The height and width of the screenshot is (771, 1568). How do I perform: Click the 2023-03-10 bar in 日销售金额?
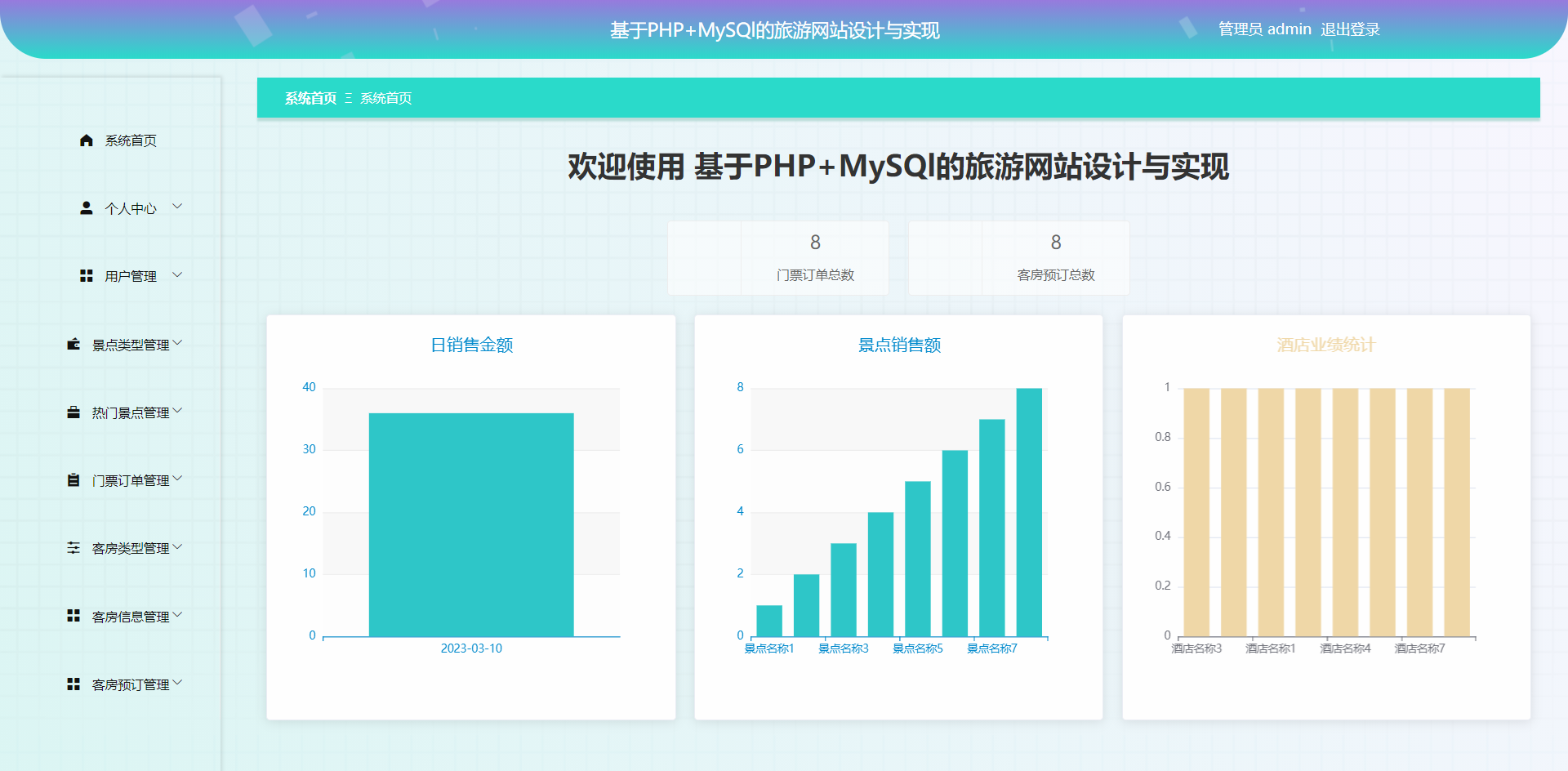[471, 524]
